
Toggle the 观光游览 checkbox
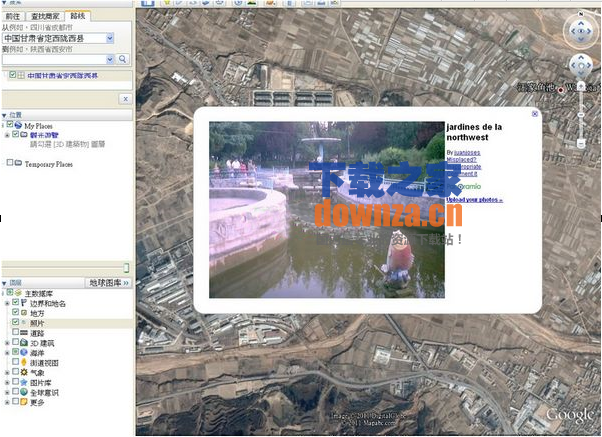(x=15, y=134)
